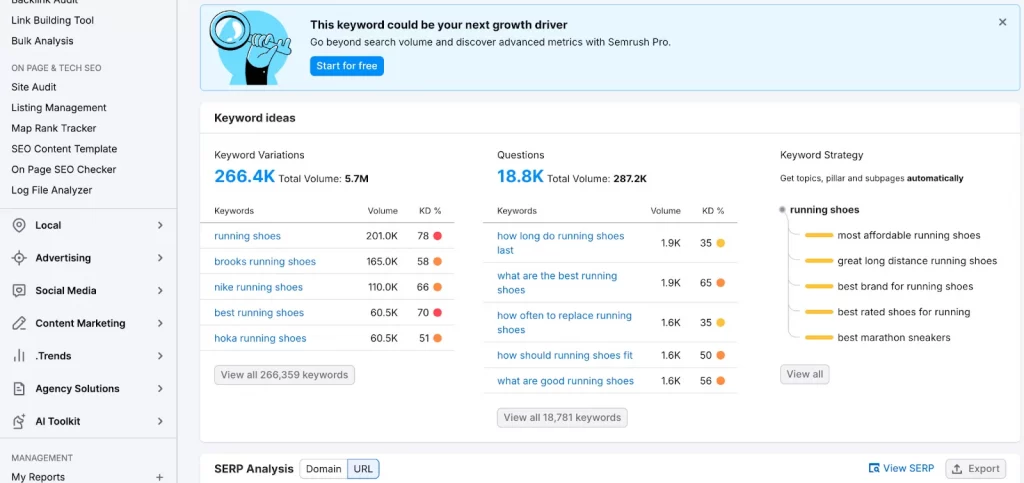This screenshot has height=483, width=1024.
Task: Open Site Audit
Action: (34, 87)
